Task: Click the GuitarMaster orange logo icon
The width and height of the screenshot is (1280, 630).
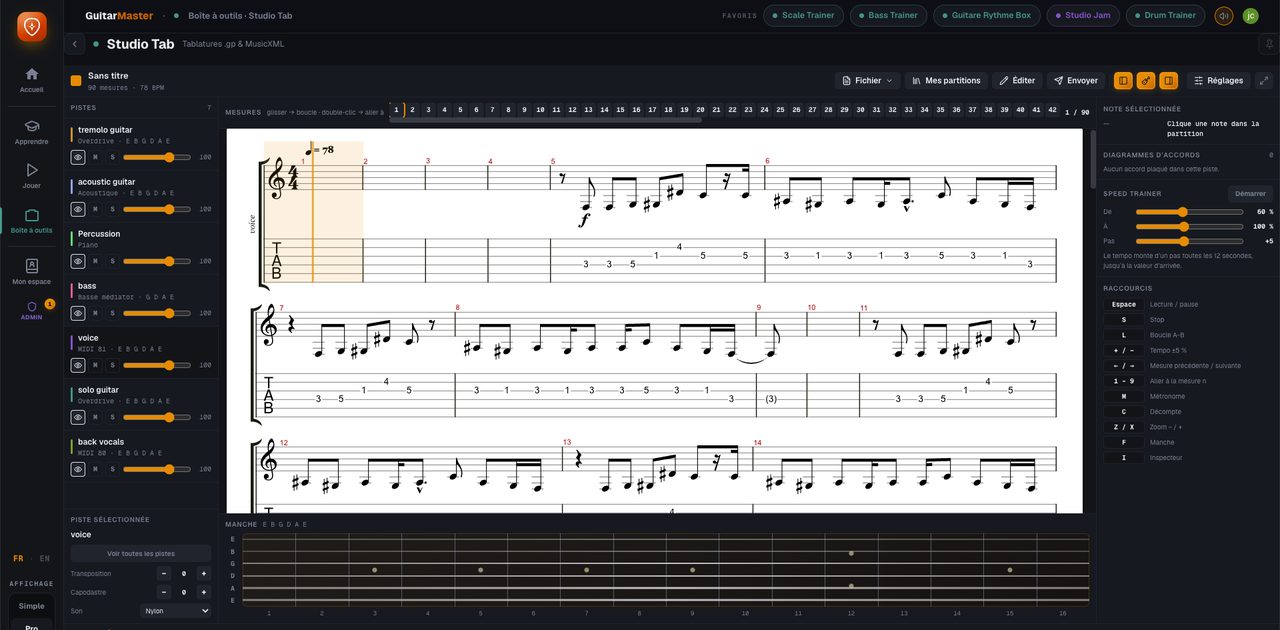Action: pyautogui.click(x=31, y=26)
